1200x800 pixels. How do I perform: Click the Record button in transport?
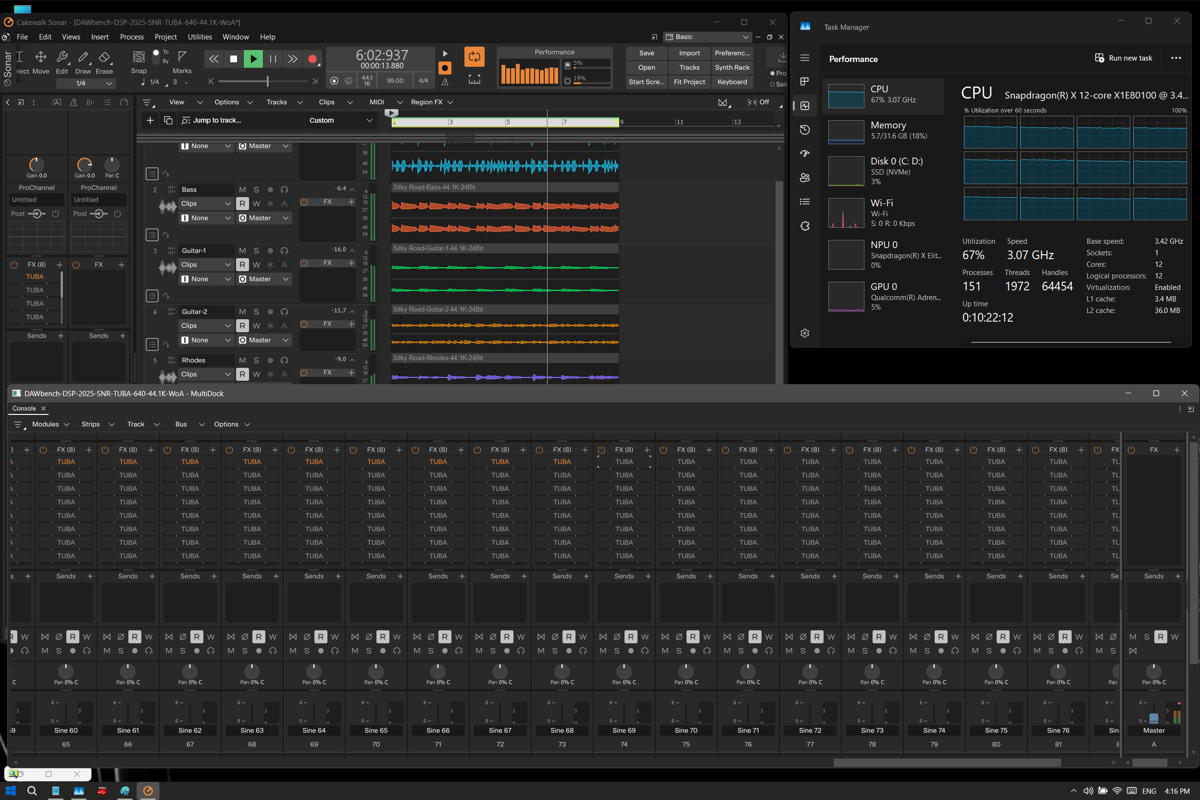(x=312, y=59)
